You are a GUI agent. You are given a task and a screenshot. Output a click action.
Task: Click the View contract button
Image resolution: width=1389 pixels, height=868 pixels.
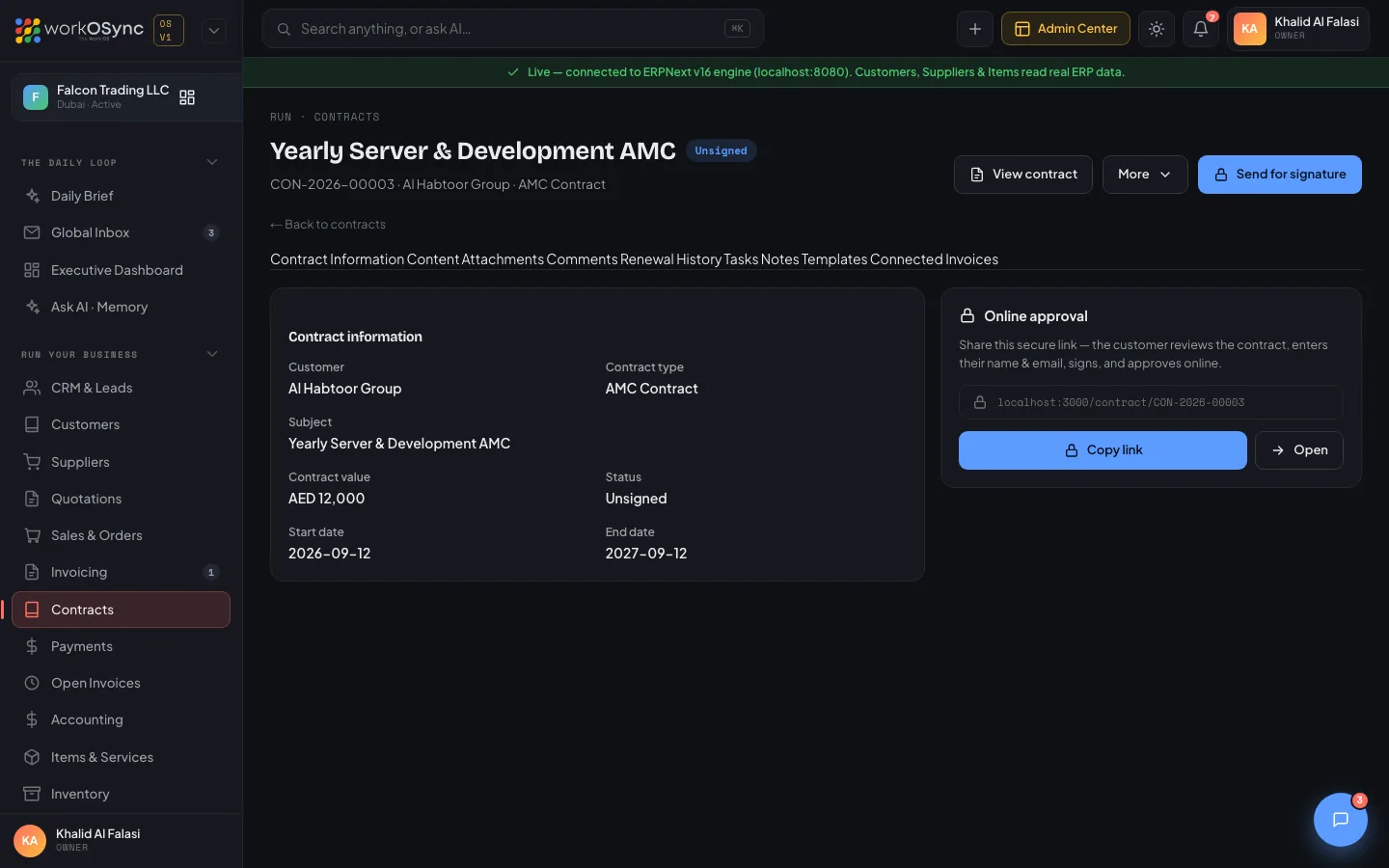pos(1023,175)
